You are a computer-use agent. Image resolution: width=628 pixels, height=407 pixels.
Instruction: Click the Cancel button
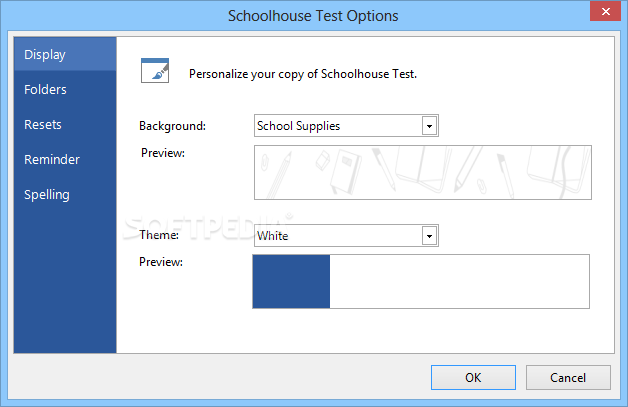[x=568, y=377]
